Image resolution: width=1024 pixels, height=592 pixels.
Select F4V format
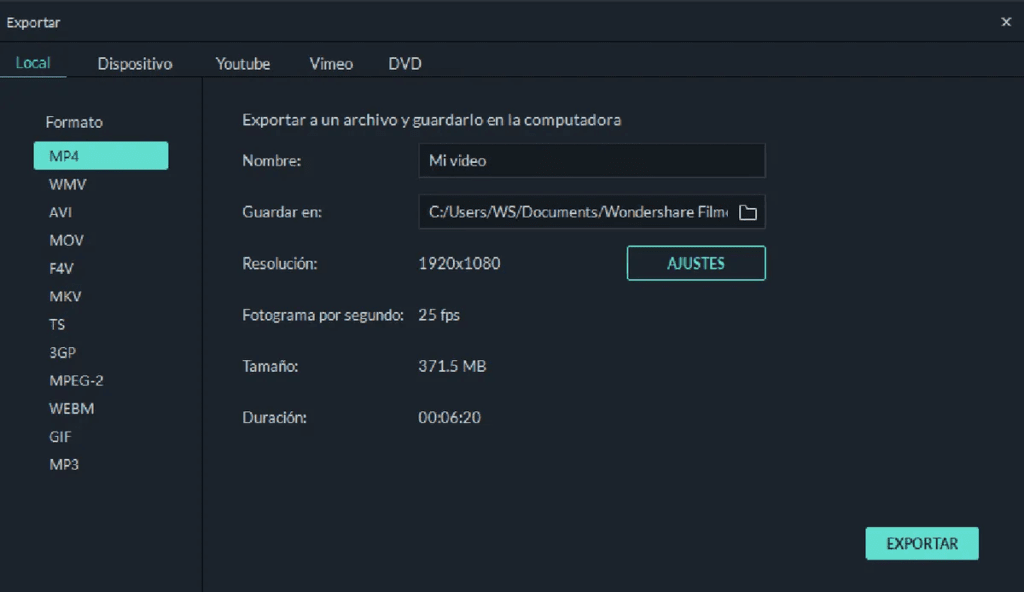click(61, 269)
